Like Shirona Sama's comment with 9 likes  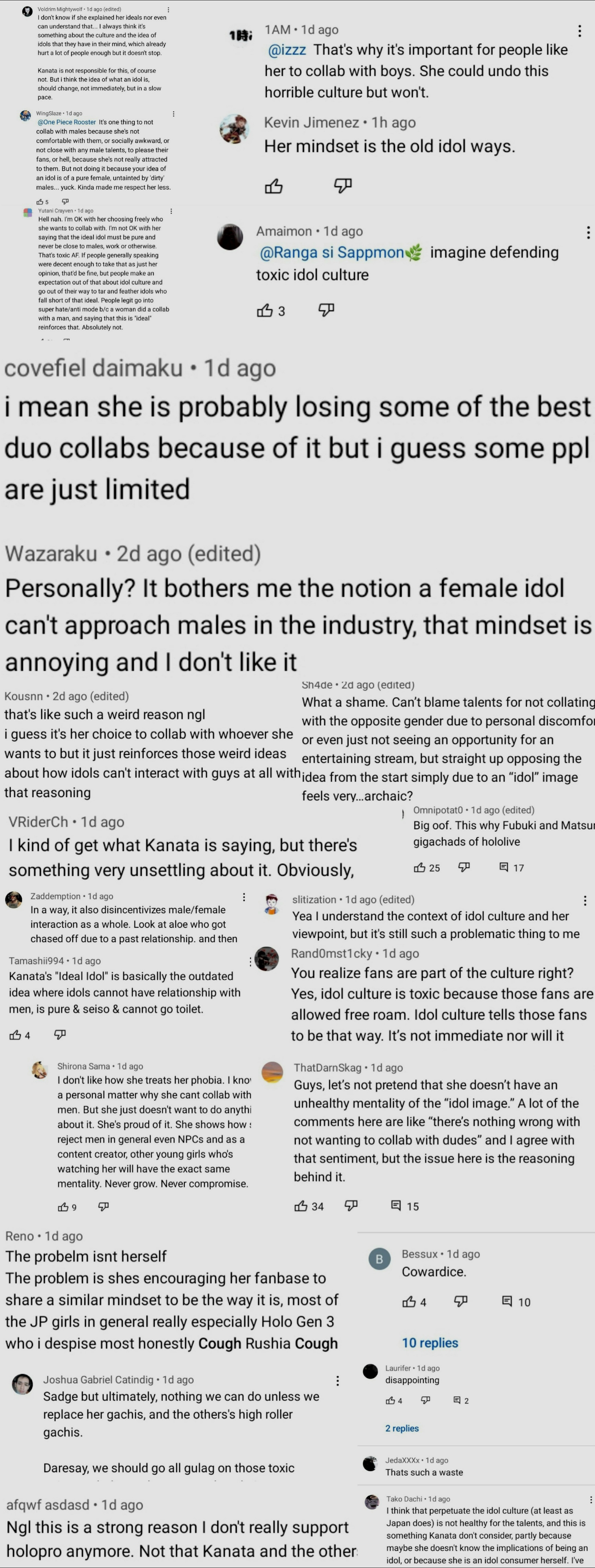(x=63, y=1206)
